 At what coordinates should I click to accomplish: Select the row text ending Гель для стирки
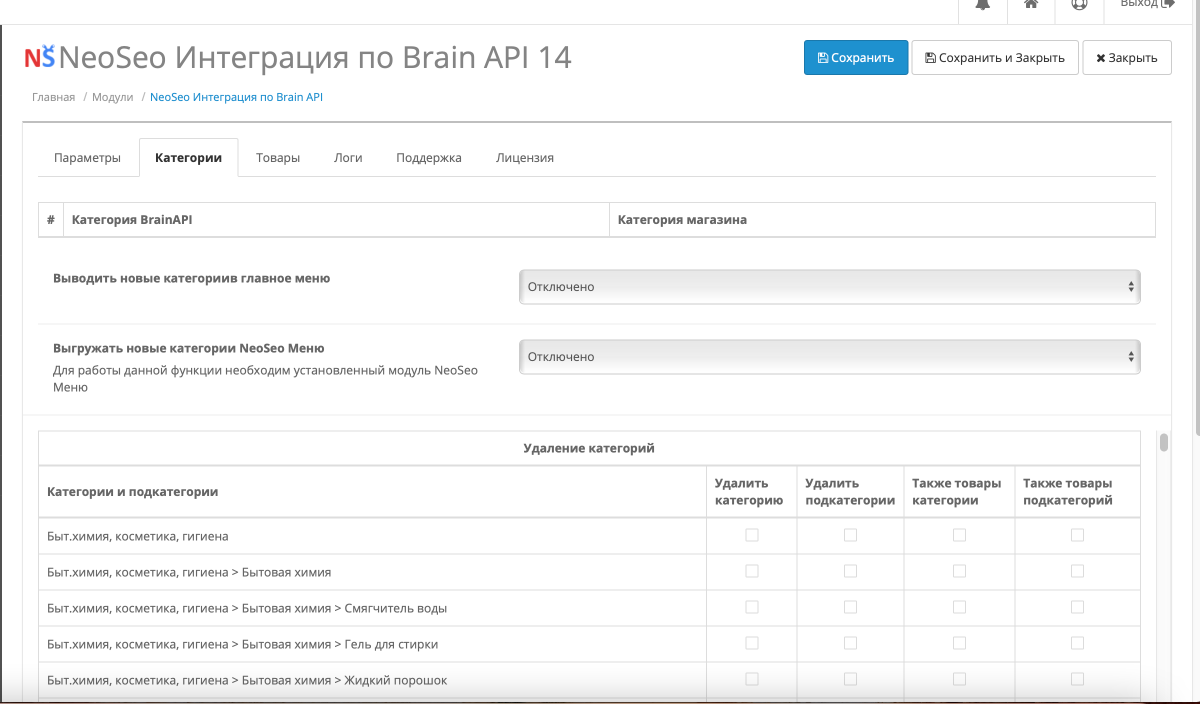point(243,645)
